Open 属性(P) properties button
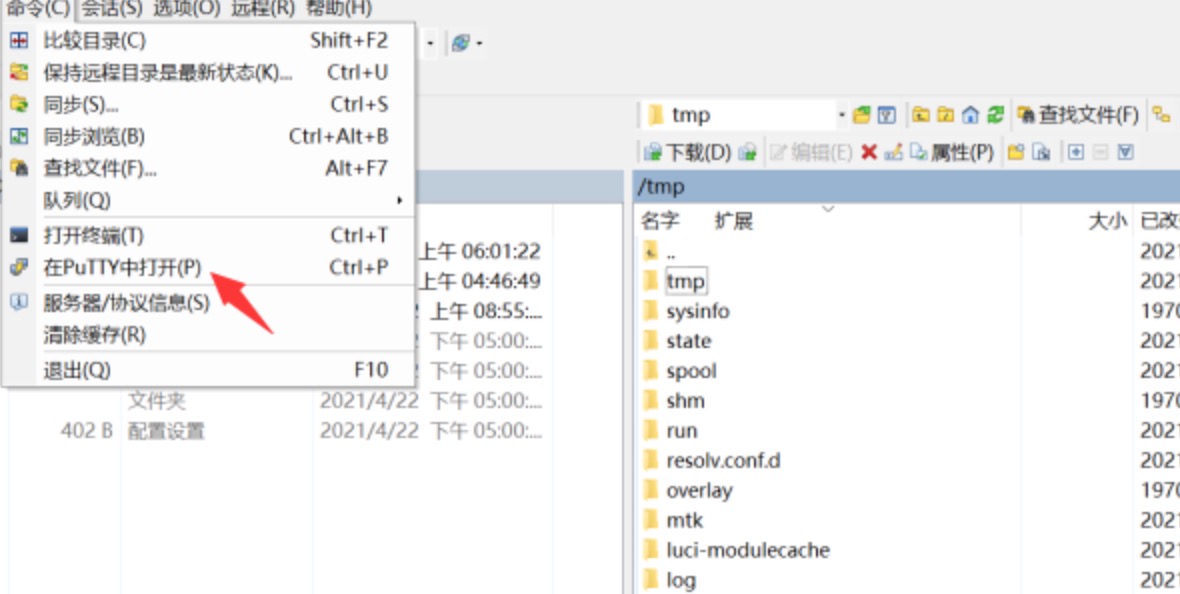Viewport: 1180px width, 594px height. [951, 153]
